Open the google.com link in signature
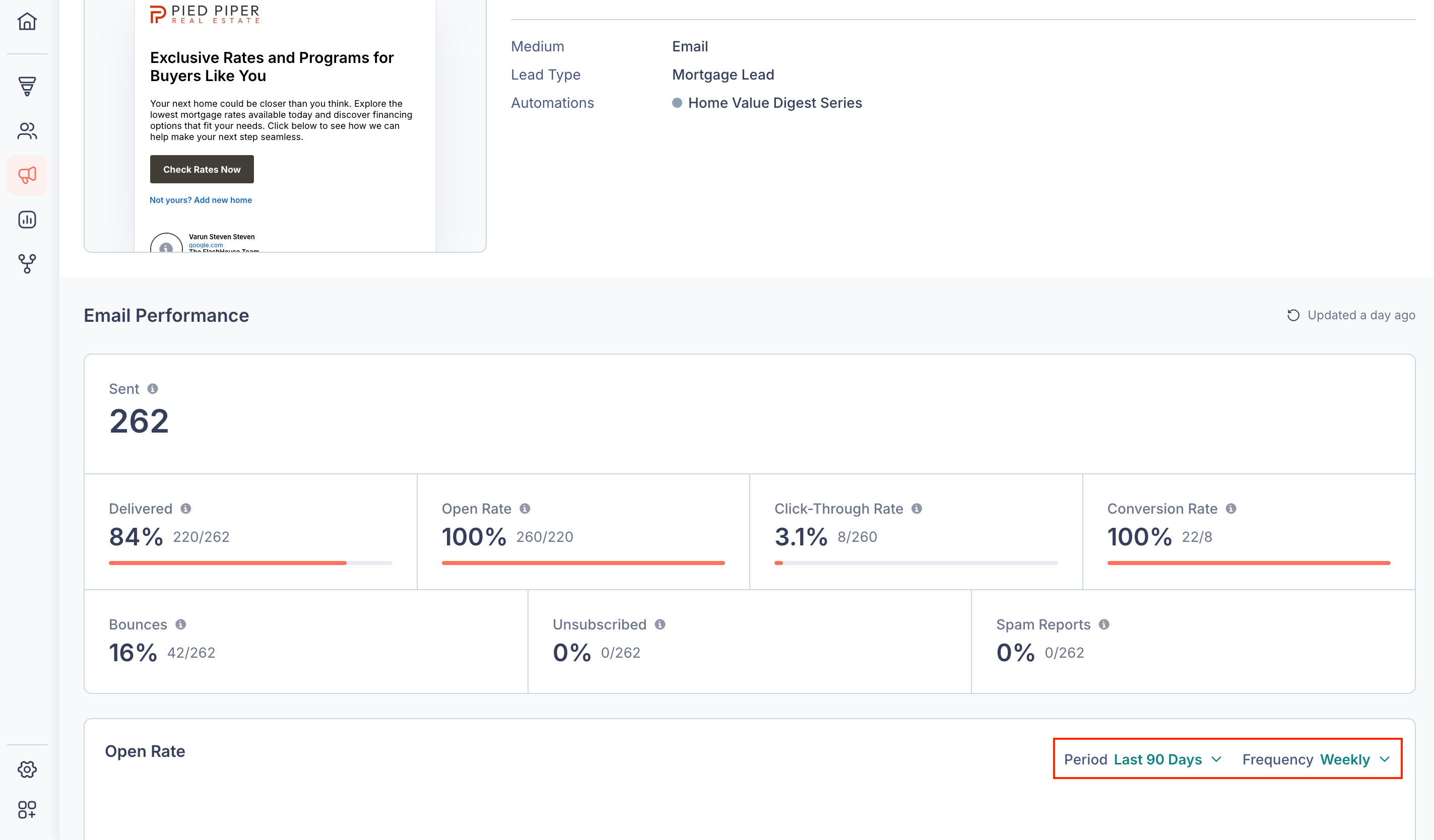The height and width of the screenshot is (840, 1434). 206,245
